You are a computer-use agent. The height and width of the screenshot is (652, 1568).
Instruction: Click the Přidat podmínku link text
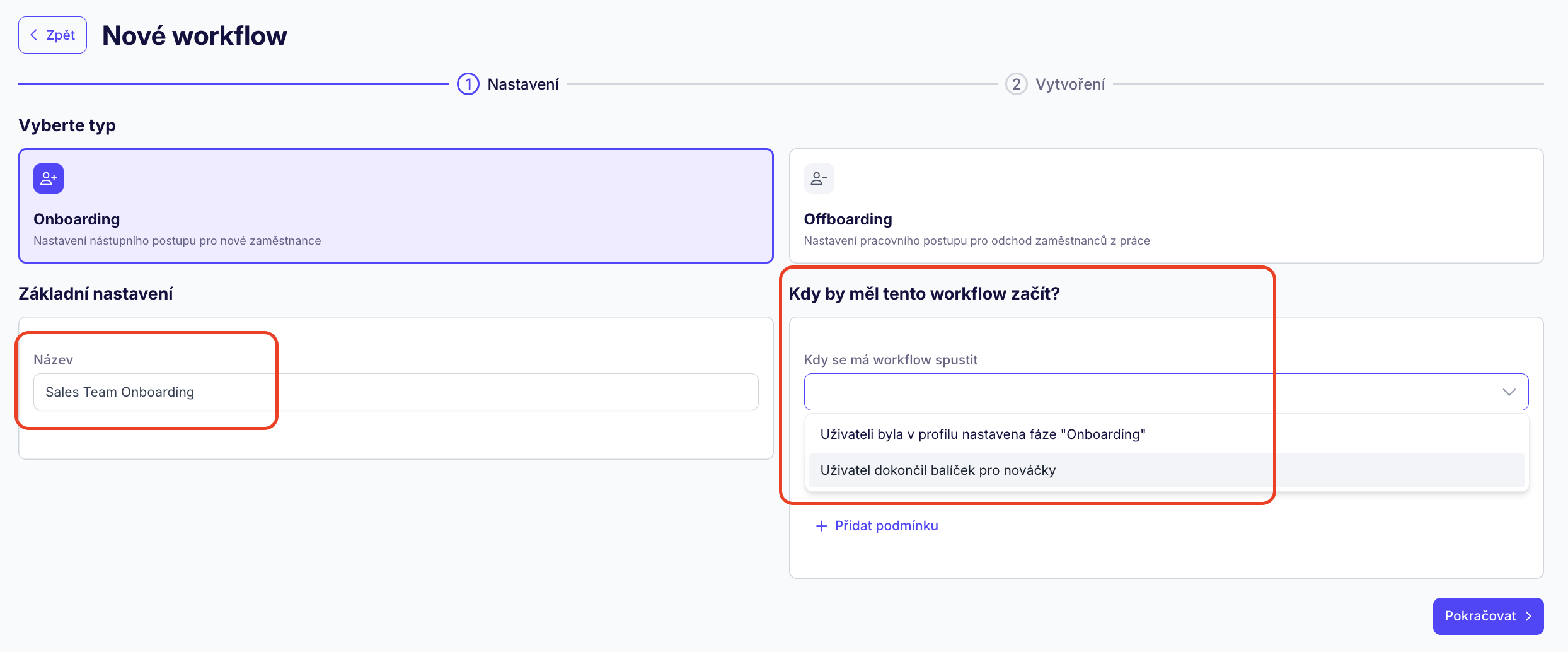(886, 526)
